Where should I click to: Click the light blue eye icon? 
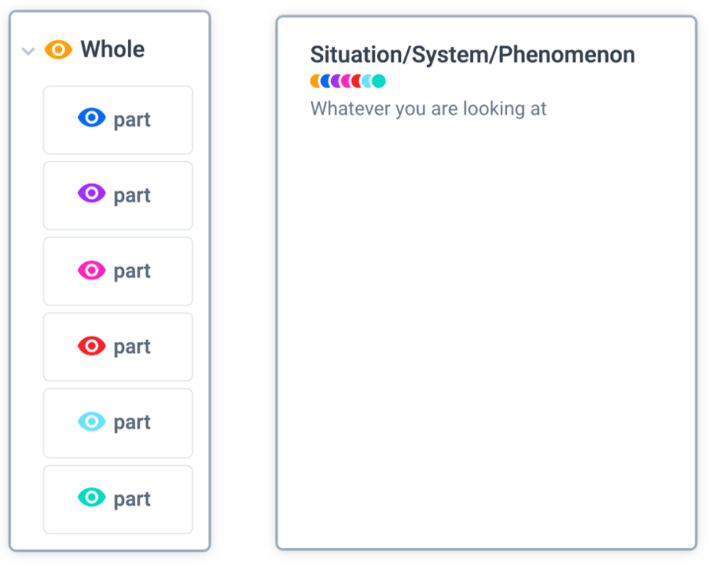point(92,422)
